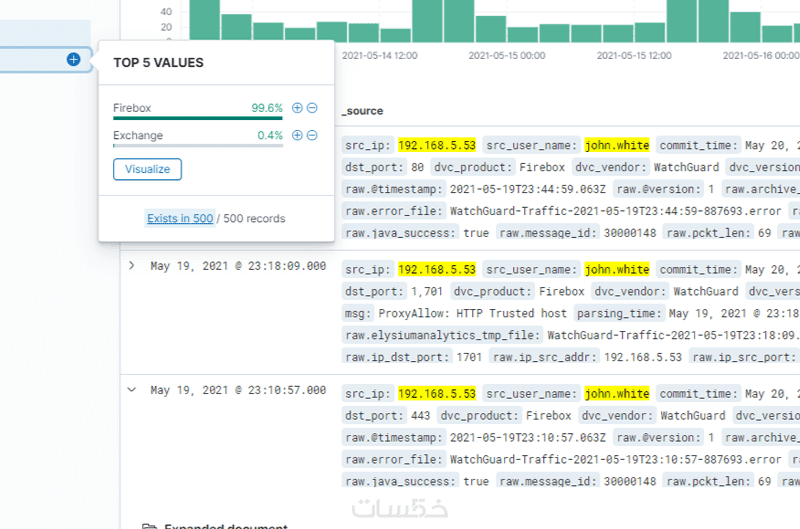Add field using the blue plus icon in the sidebar

73,59
